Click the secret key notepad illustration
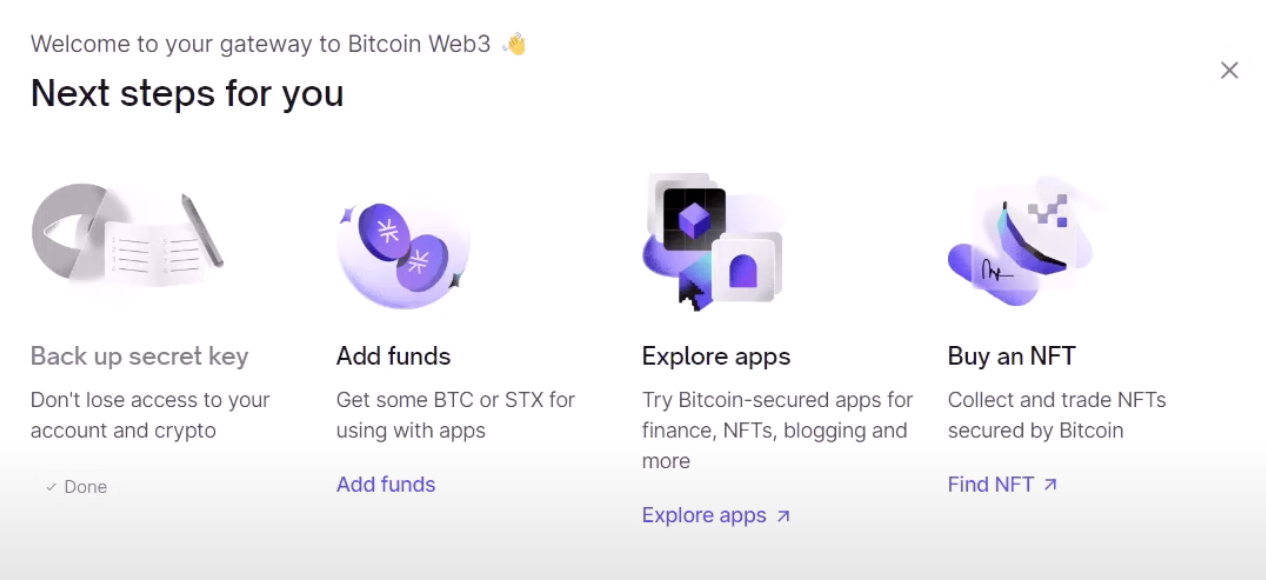1266x580 pixels. 128,240
